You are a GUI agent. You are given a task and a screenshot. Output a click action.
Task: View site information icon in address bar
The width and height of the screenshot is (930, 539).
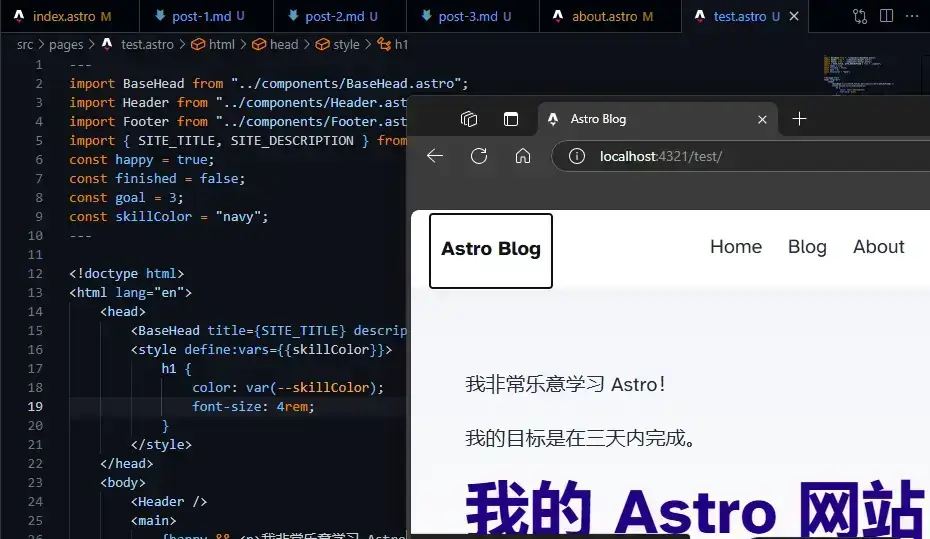(577, 156)
